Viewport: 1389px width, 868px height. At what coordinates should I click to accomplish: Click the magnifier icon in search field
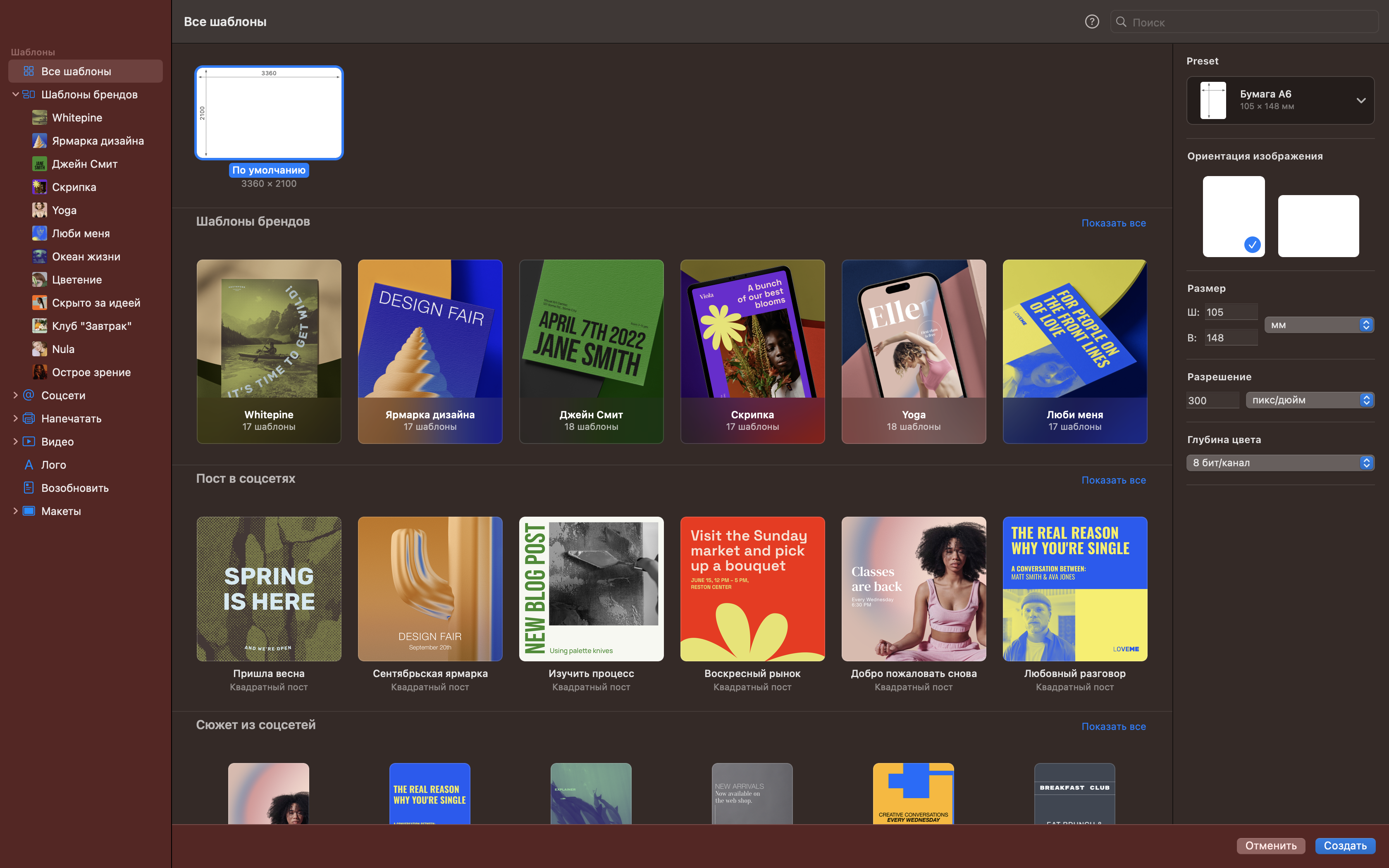pos(1121,22)
